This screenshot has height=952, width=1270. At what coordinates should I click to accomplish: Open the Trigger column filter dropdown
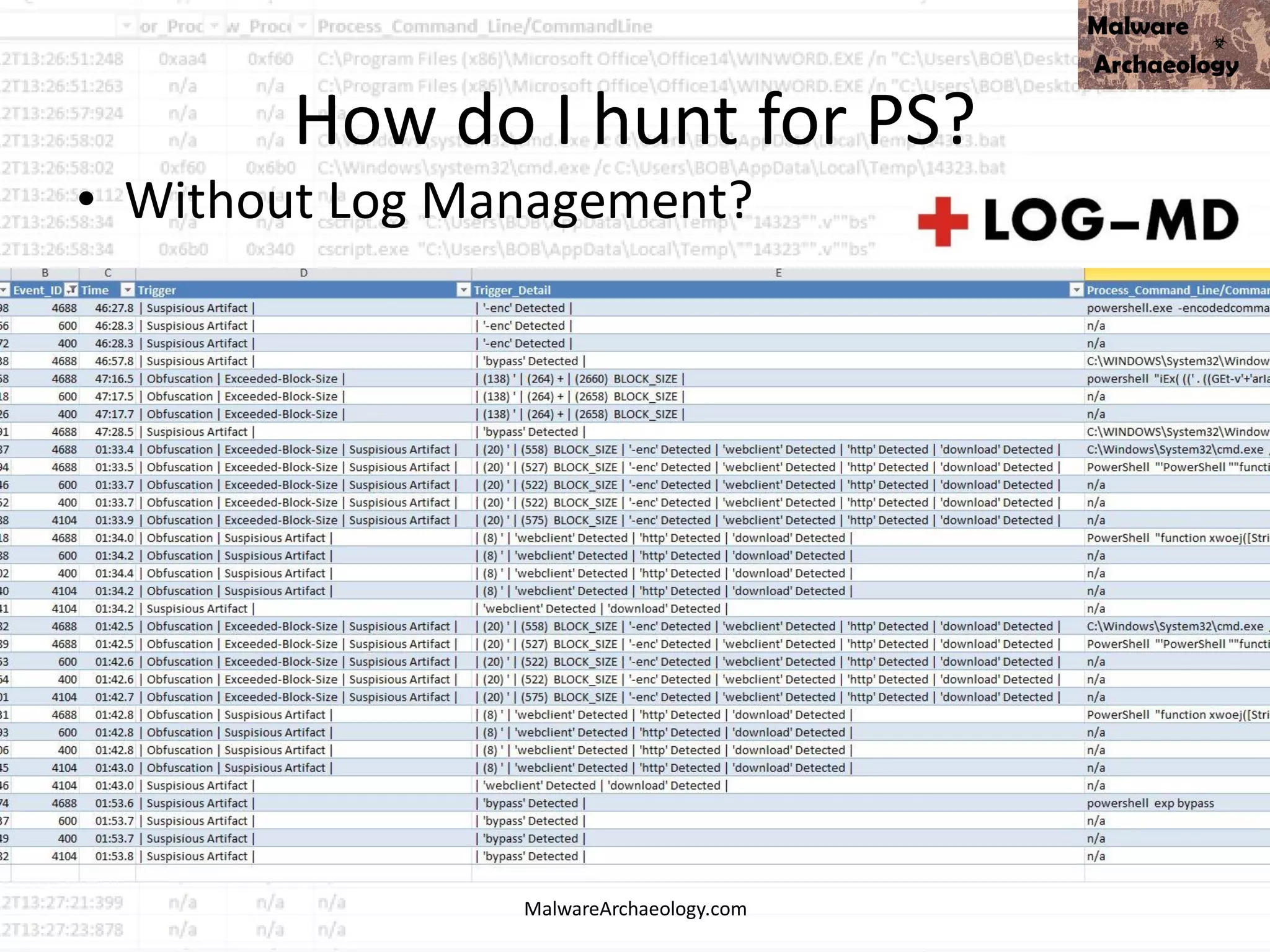coord(463,290)
